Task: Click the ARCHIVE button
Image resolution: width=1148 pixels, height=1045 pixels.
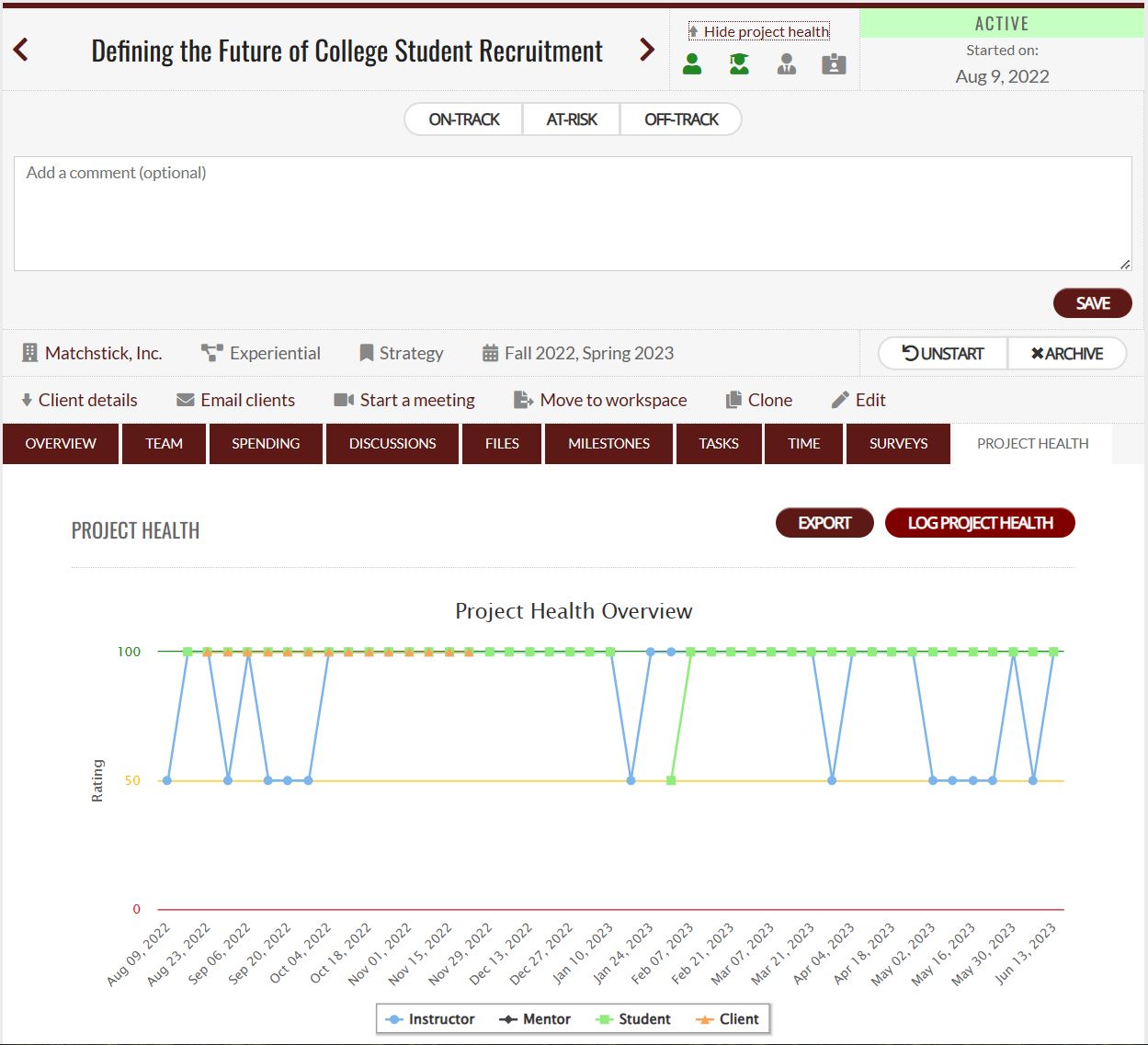Action: 1068,353
